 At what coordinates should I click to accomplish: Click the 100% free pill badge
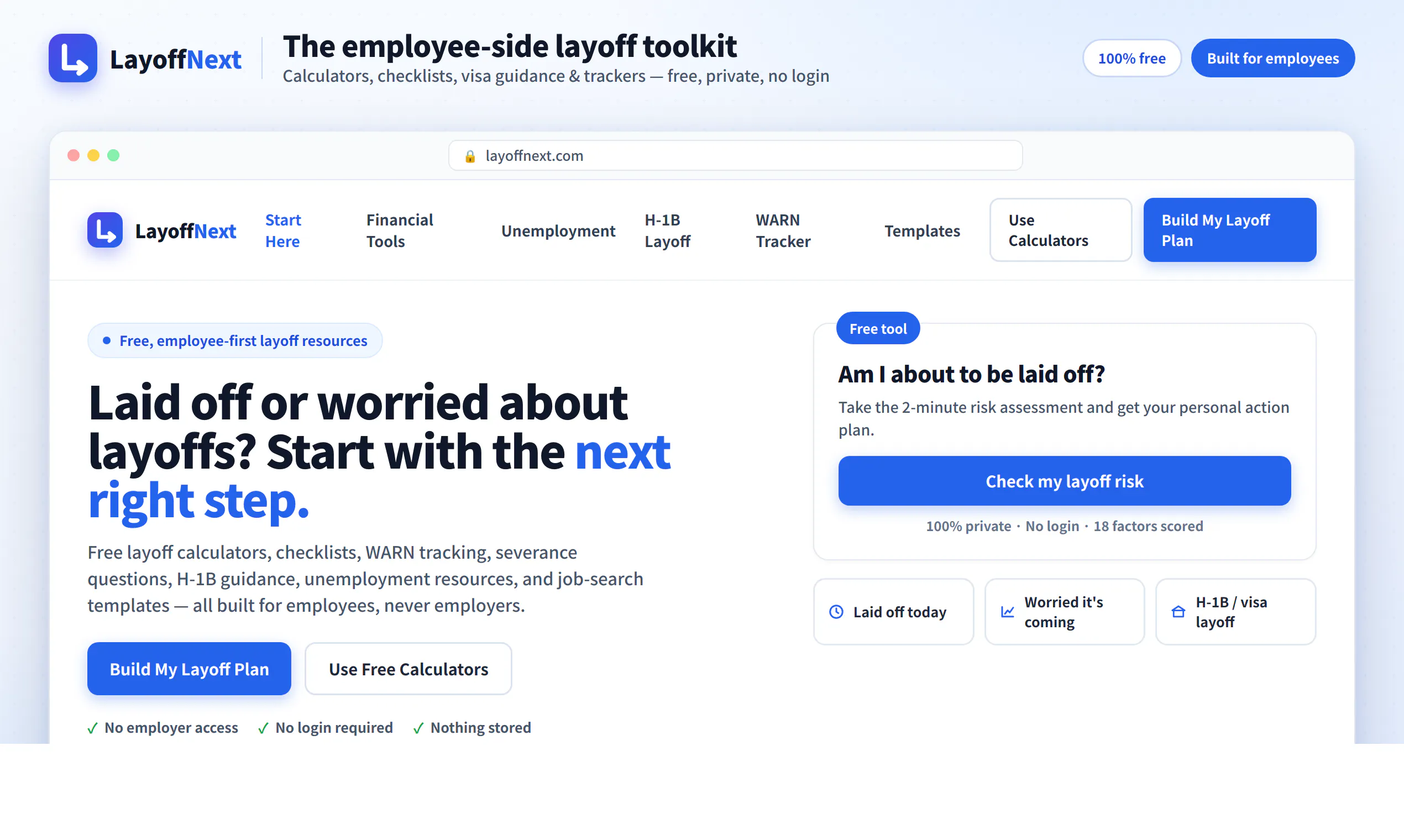click(1131, 57)
